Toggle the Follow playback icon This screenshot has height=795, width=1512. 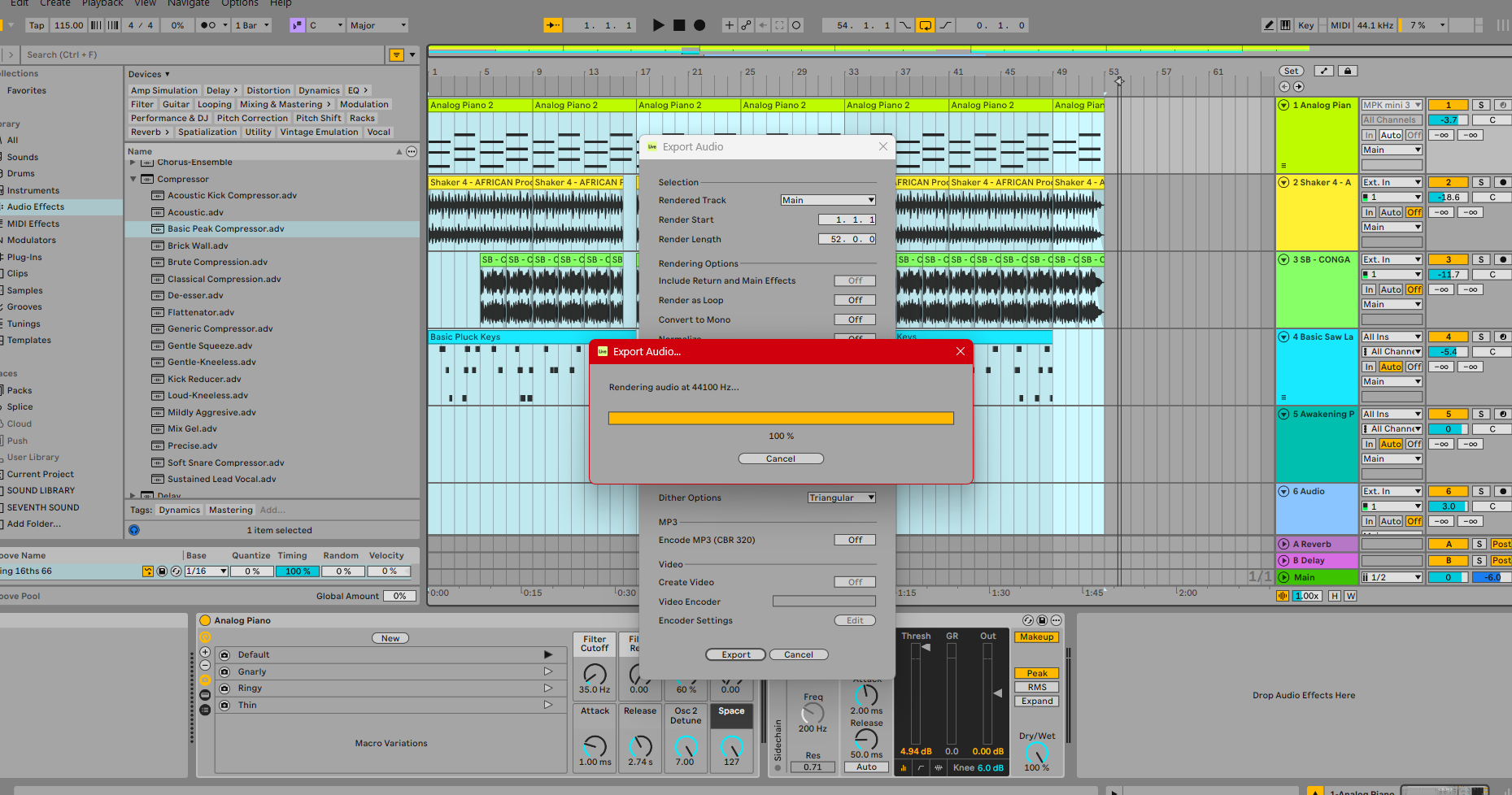click(553, 25)
